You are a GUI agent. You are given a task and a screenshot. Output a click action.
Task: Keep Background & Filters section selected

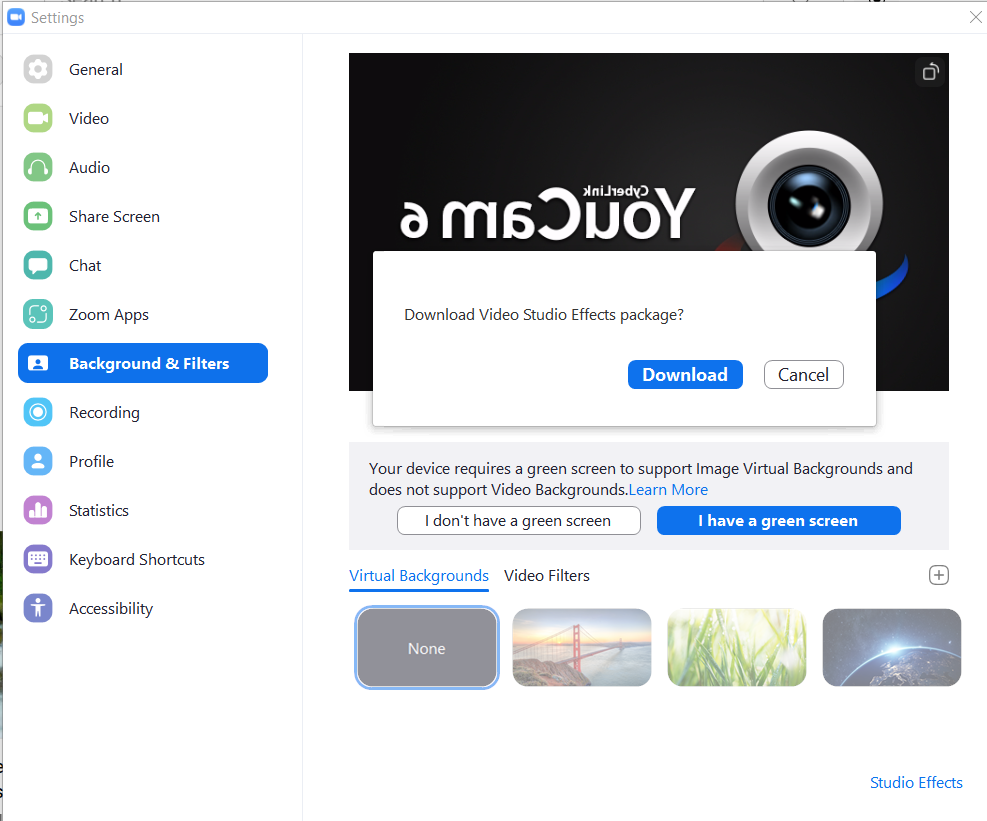click(142, 363)
